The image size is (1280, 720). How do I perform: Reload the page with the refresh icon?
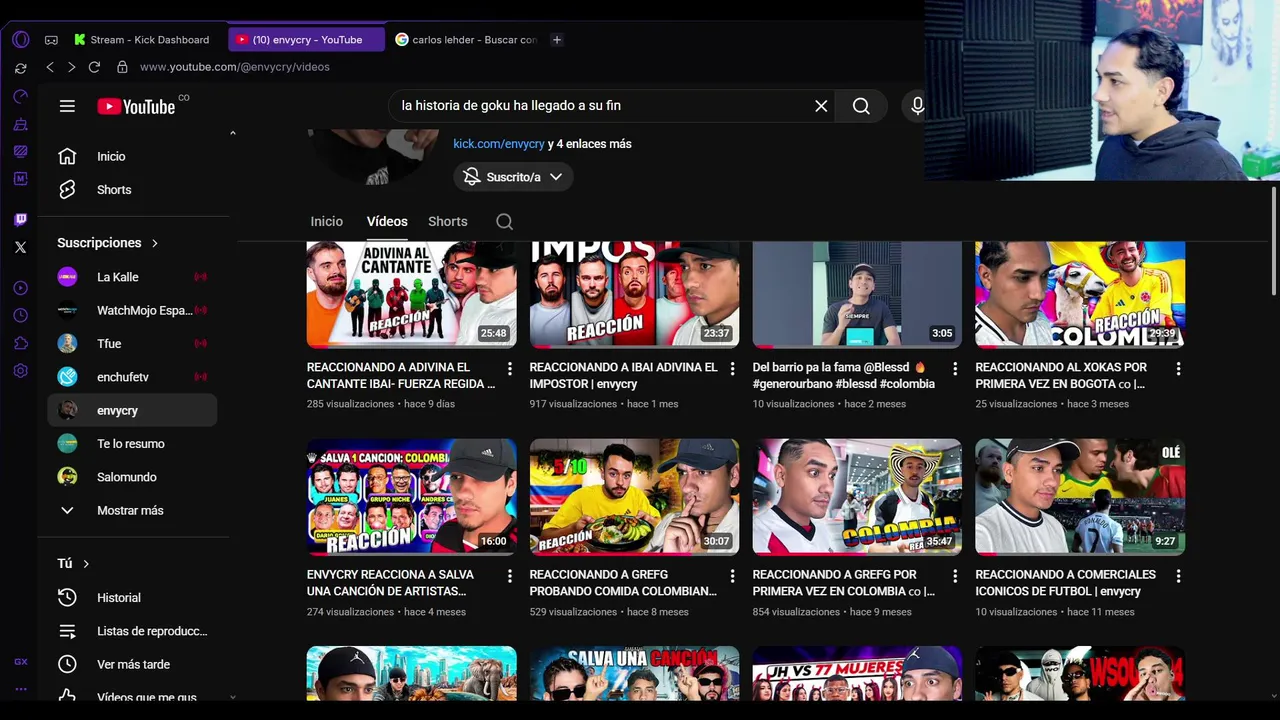[x=94, y=67]
